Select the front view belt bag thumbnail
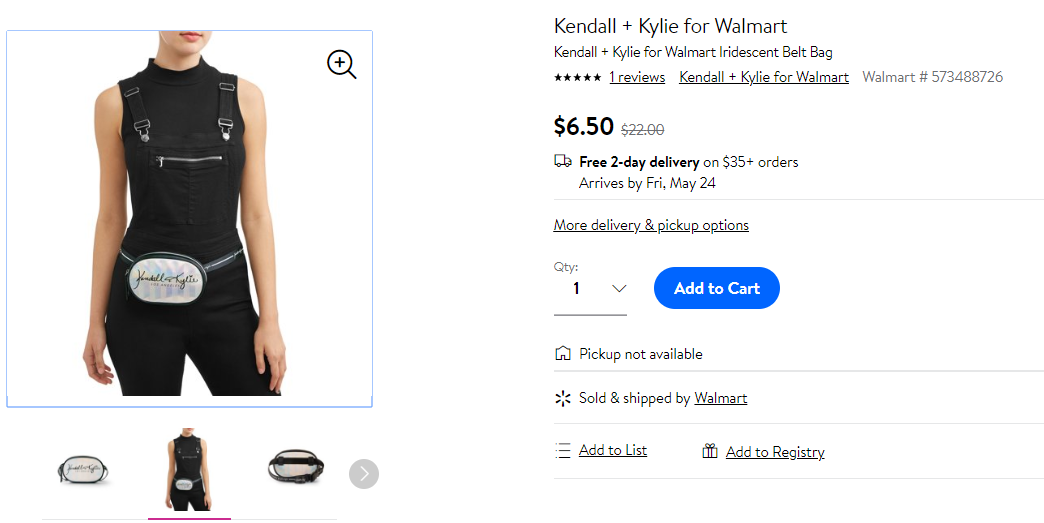 tap(83, 470)
